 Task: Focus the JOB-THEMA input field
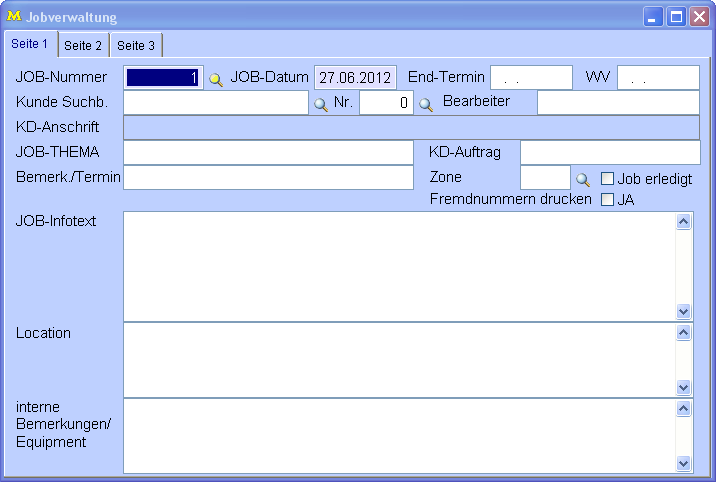267,152
